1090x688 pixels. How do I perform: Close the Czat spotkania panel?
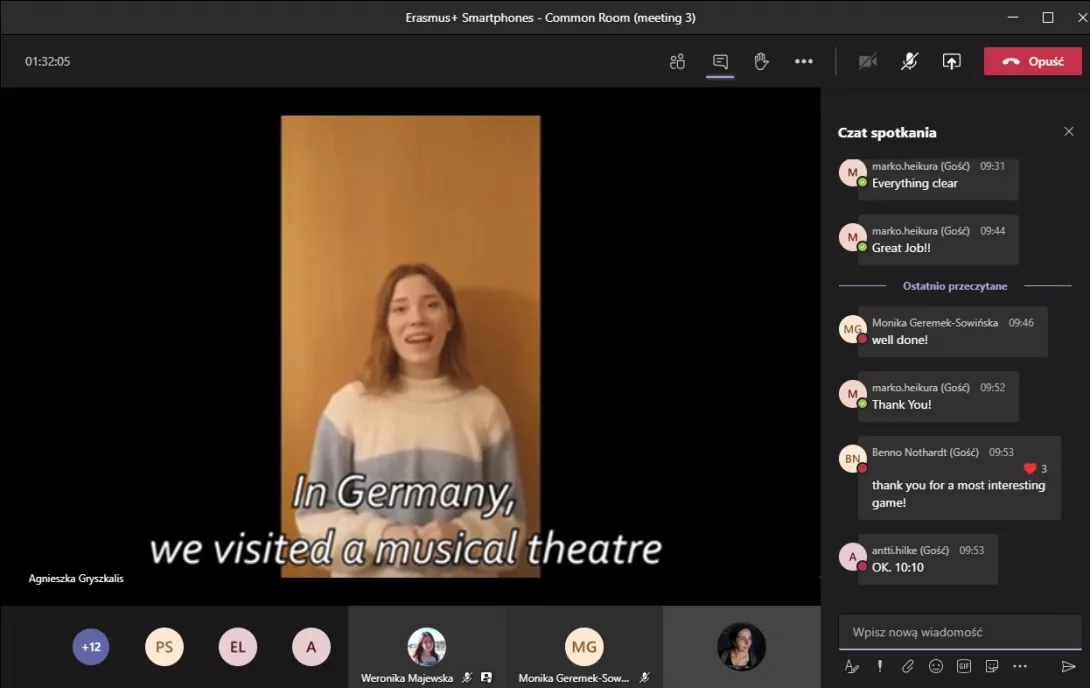[1068, 132]
